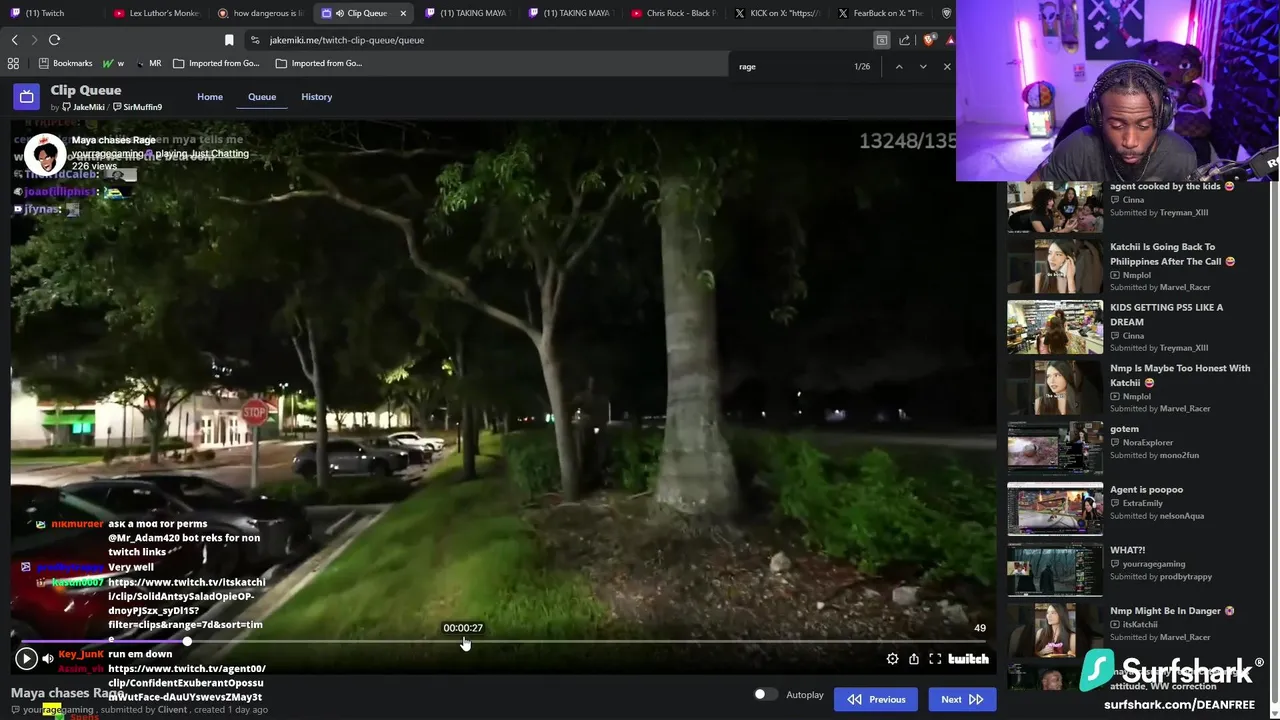Jump to next find match
1280x720 pixels.
(923, 66)
